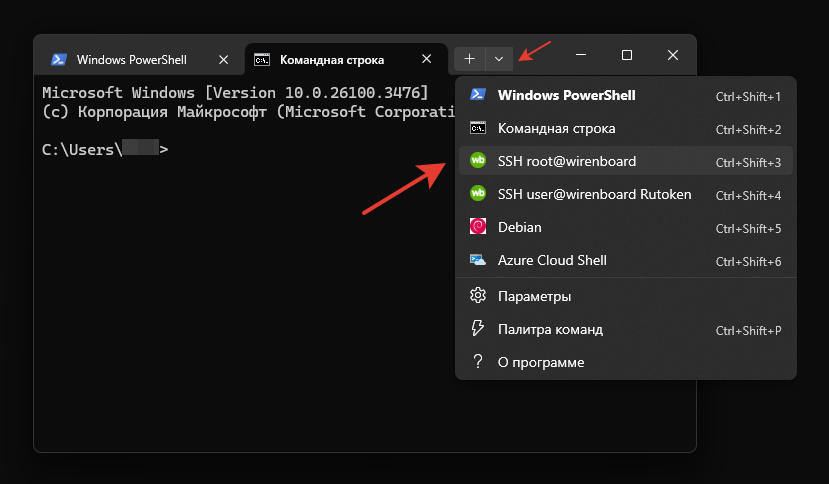Viewport: 829px width, 484px height.
Task: Open О программе about entry
Action: (626, 362)
